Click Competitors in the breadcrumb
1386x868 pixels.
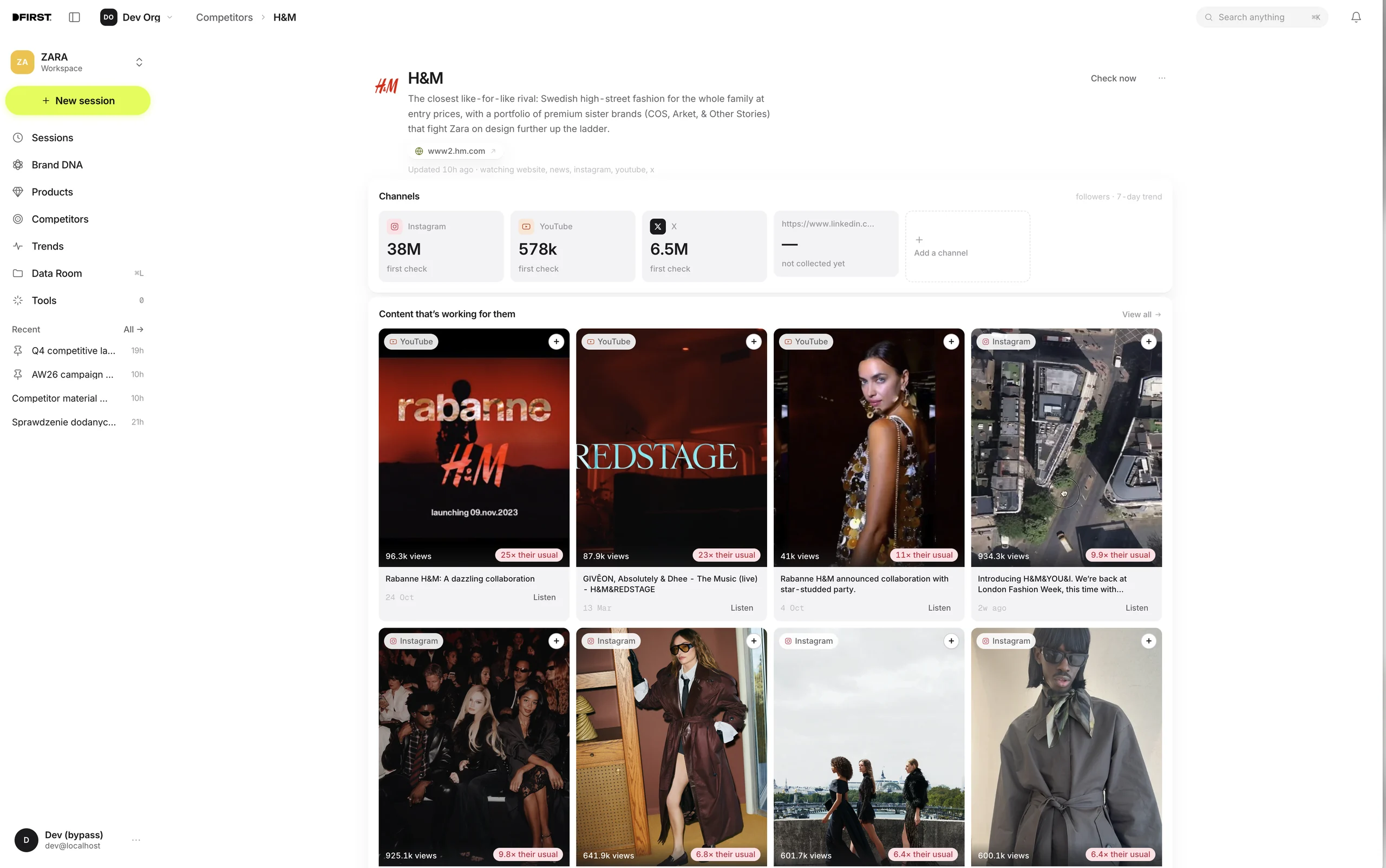pyautogui.click(x=224, y=17)
